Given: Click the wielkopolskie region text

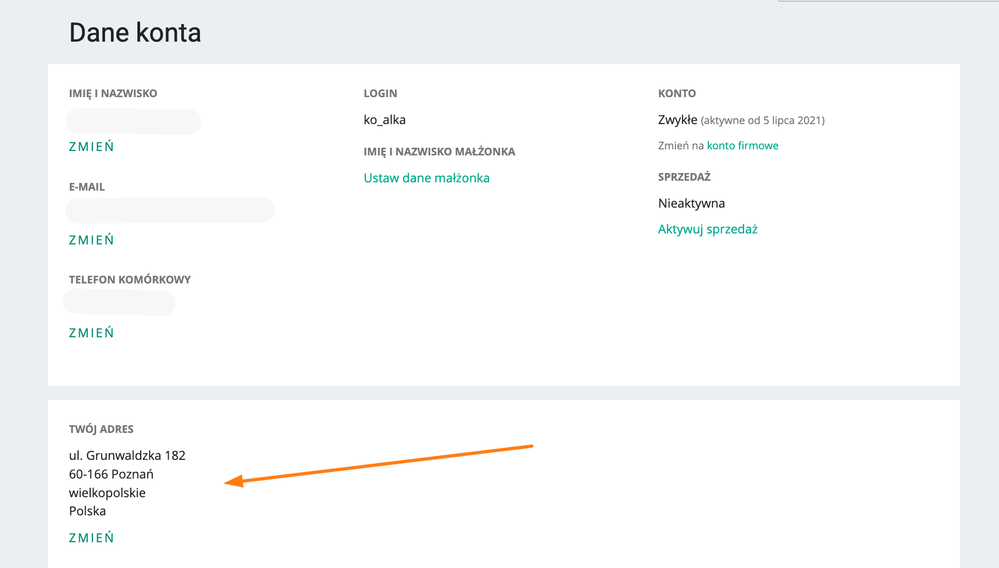Looking at the screenshot, I should pos(107,493).
